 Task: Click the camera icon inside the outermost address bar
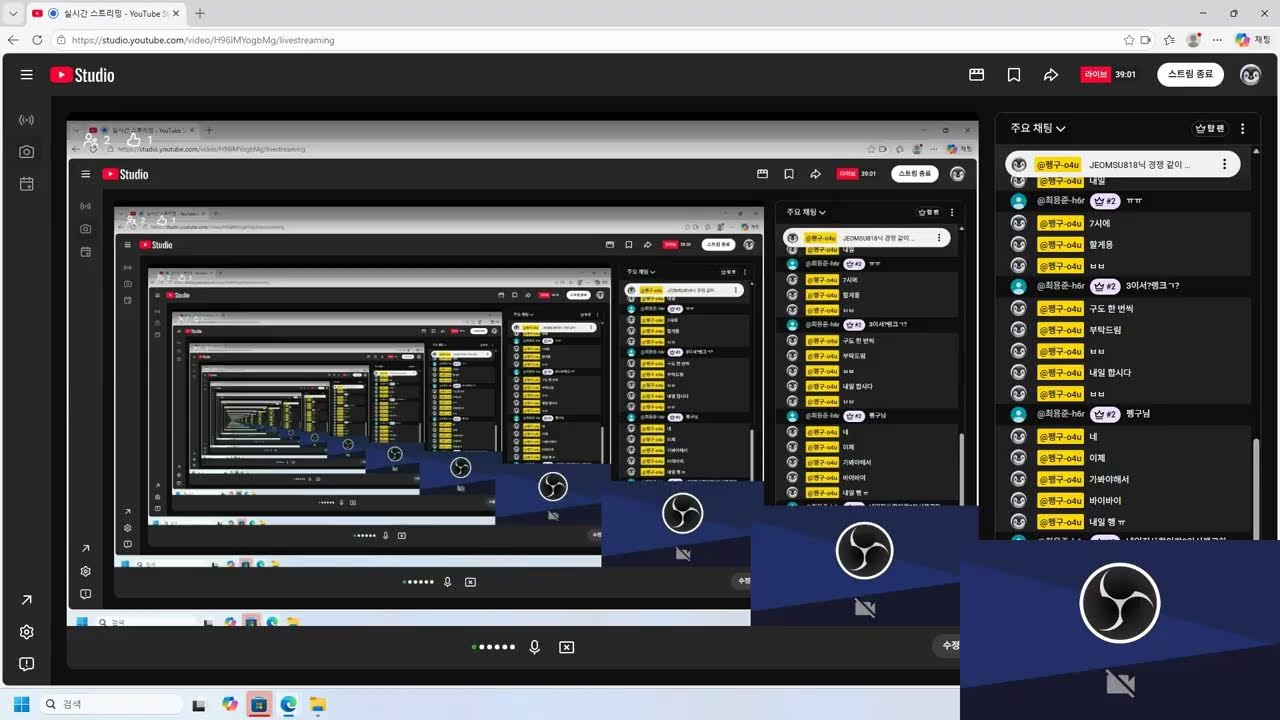[x=1146, y=40]
